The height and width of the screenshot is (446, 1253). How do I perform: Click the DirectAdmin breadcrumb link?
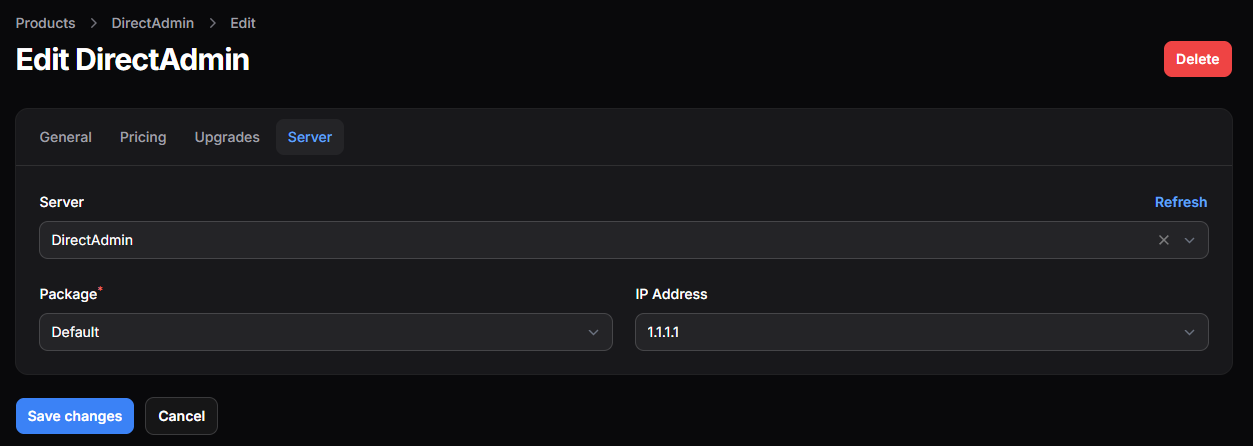pyautogui.click(x=153, y=23)
